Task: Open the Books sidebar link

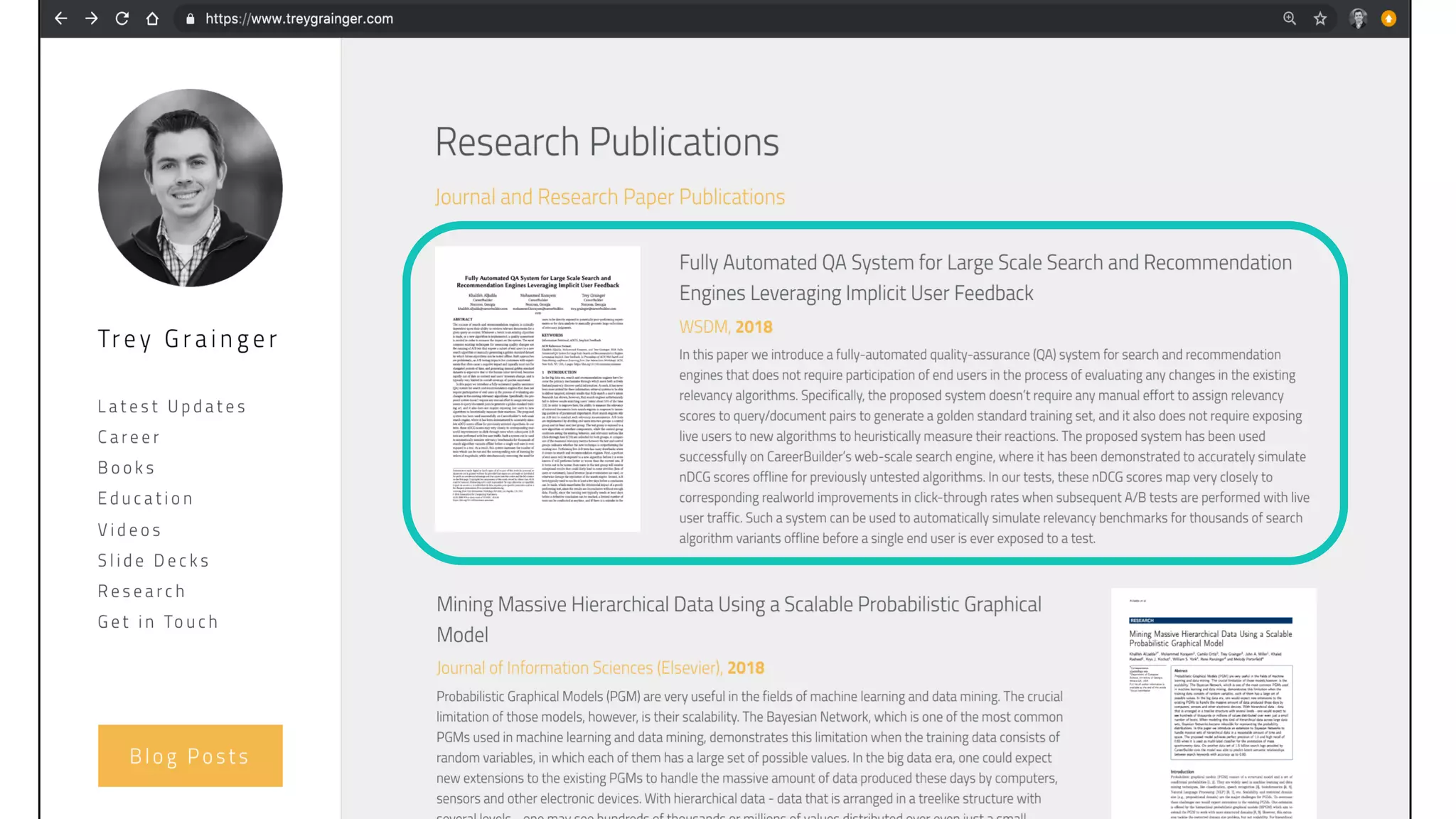Action: coord(127,468)
